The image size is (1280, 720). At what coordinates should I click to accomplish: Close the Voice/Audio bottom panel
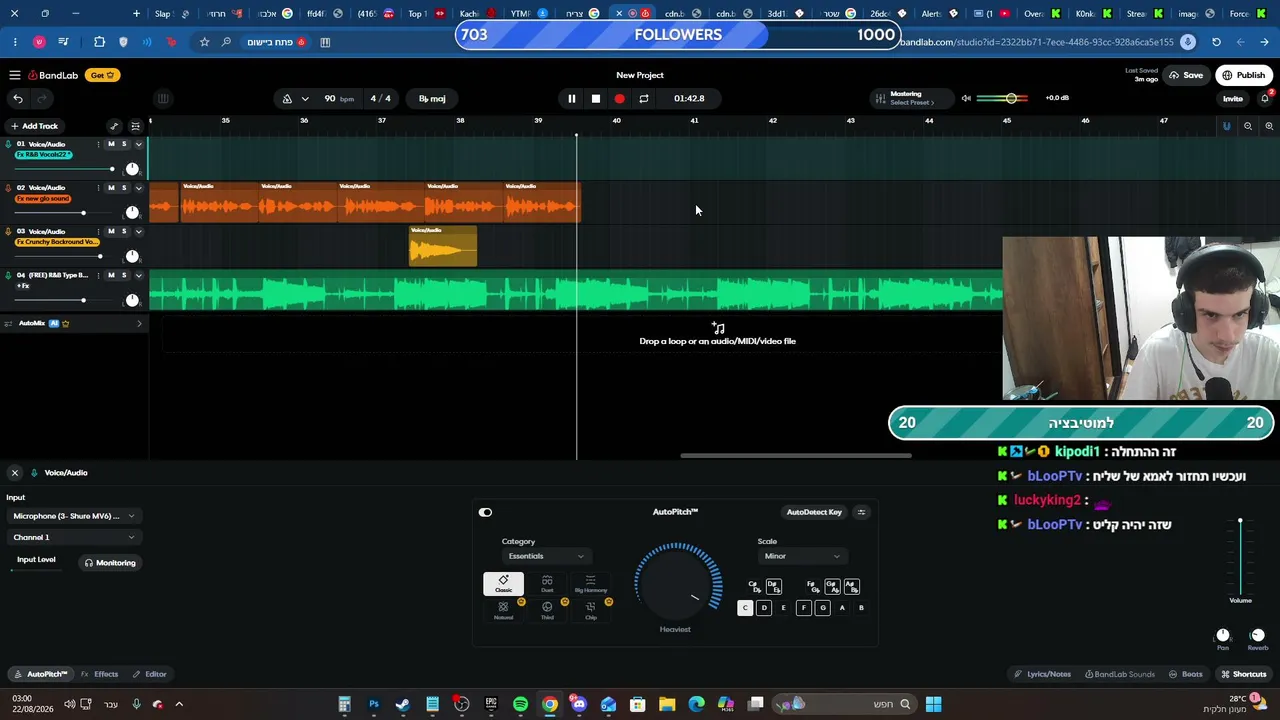point(15,472)
